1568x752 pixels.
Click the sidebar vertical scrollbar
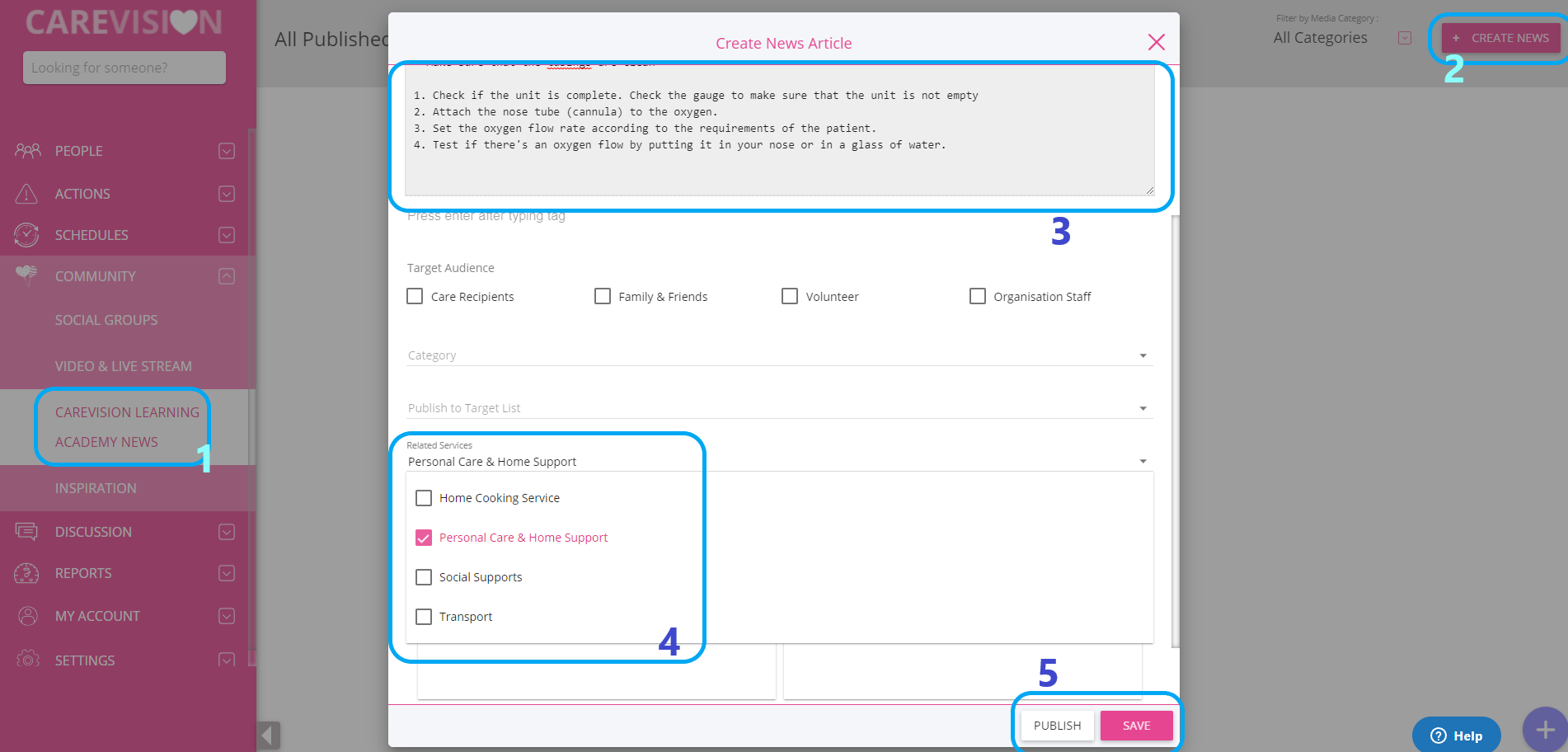[x=251, y=396]
